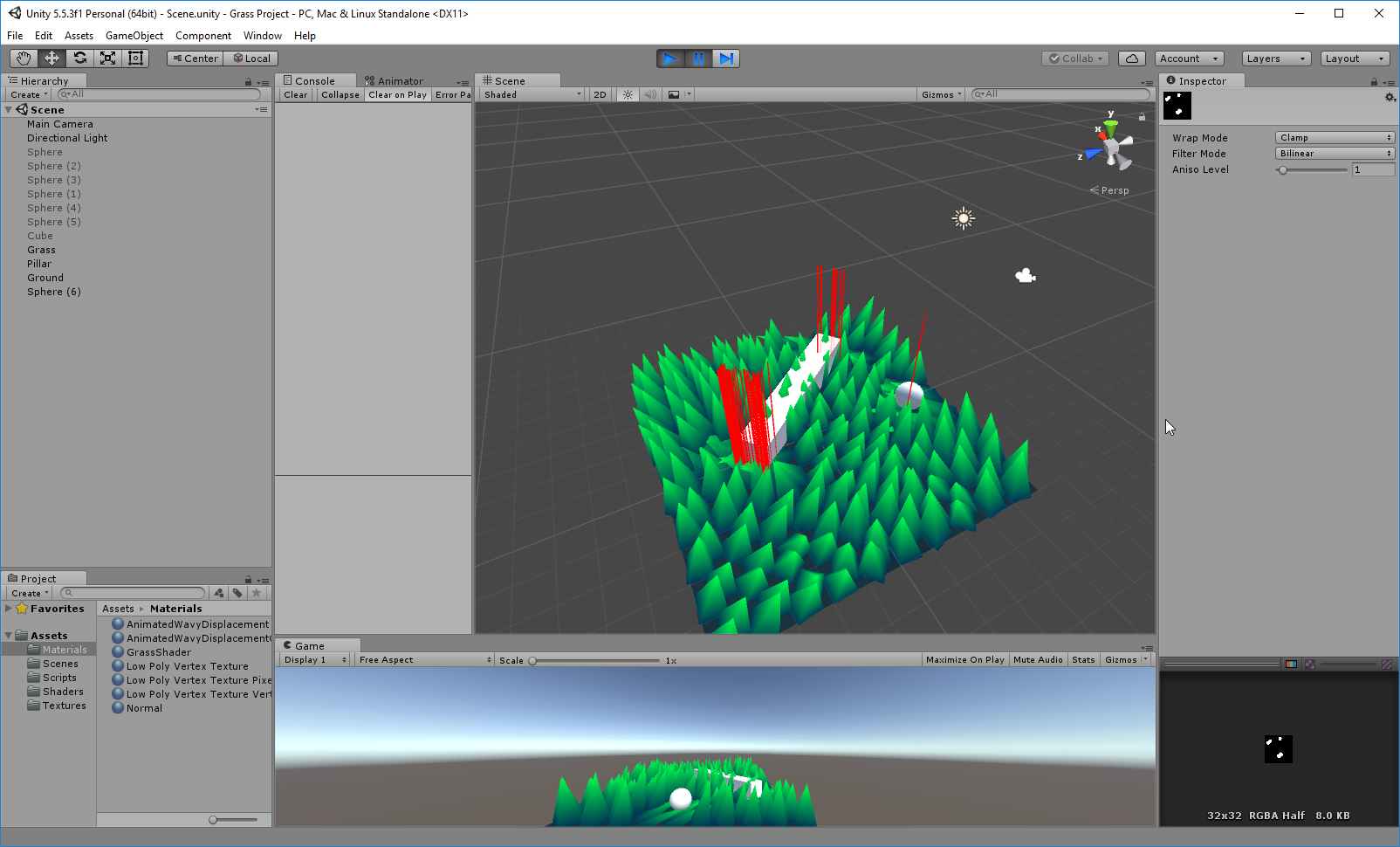Open the Wrap Mode dropdown
Image resolution: width=1400 pixels, height=847 pixels.
pos(1335,138)
